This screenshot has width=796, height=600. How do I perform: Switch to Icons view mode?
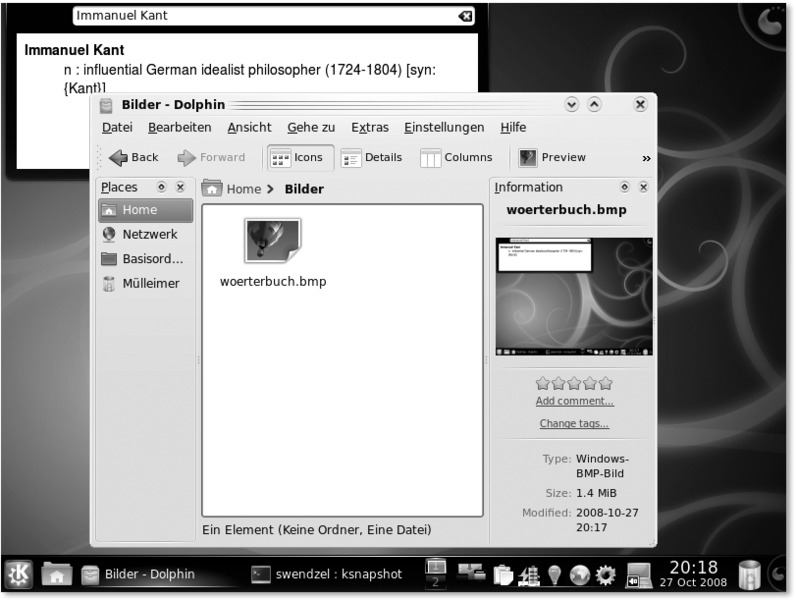coord(298,158)
